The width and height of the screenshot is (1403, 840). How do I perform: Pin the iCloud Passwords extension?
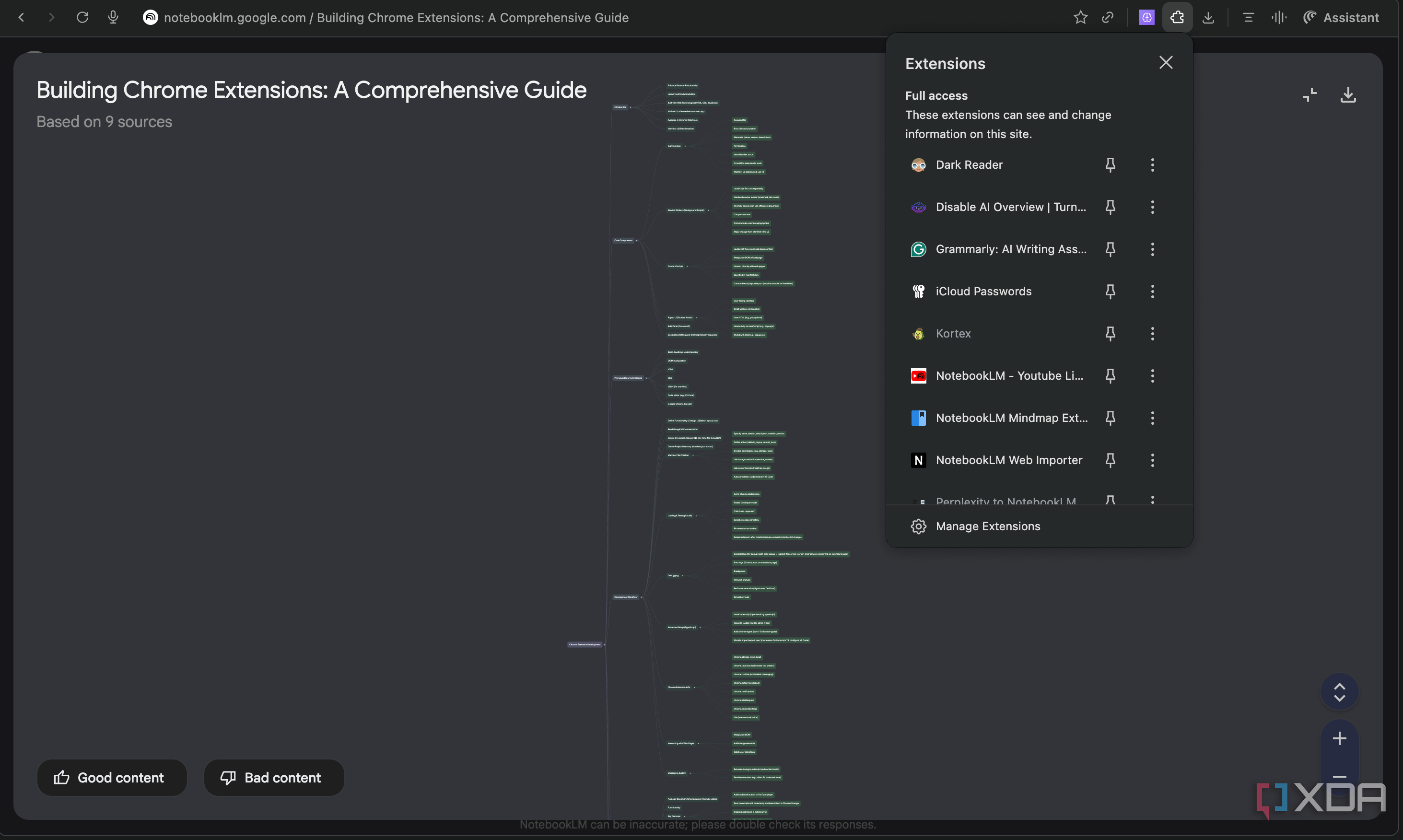point(1111,292)
